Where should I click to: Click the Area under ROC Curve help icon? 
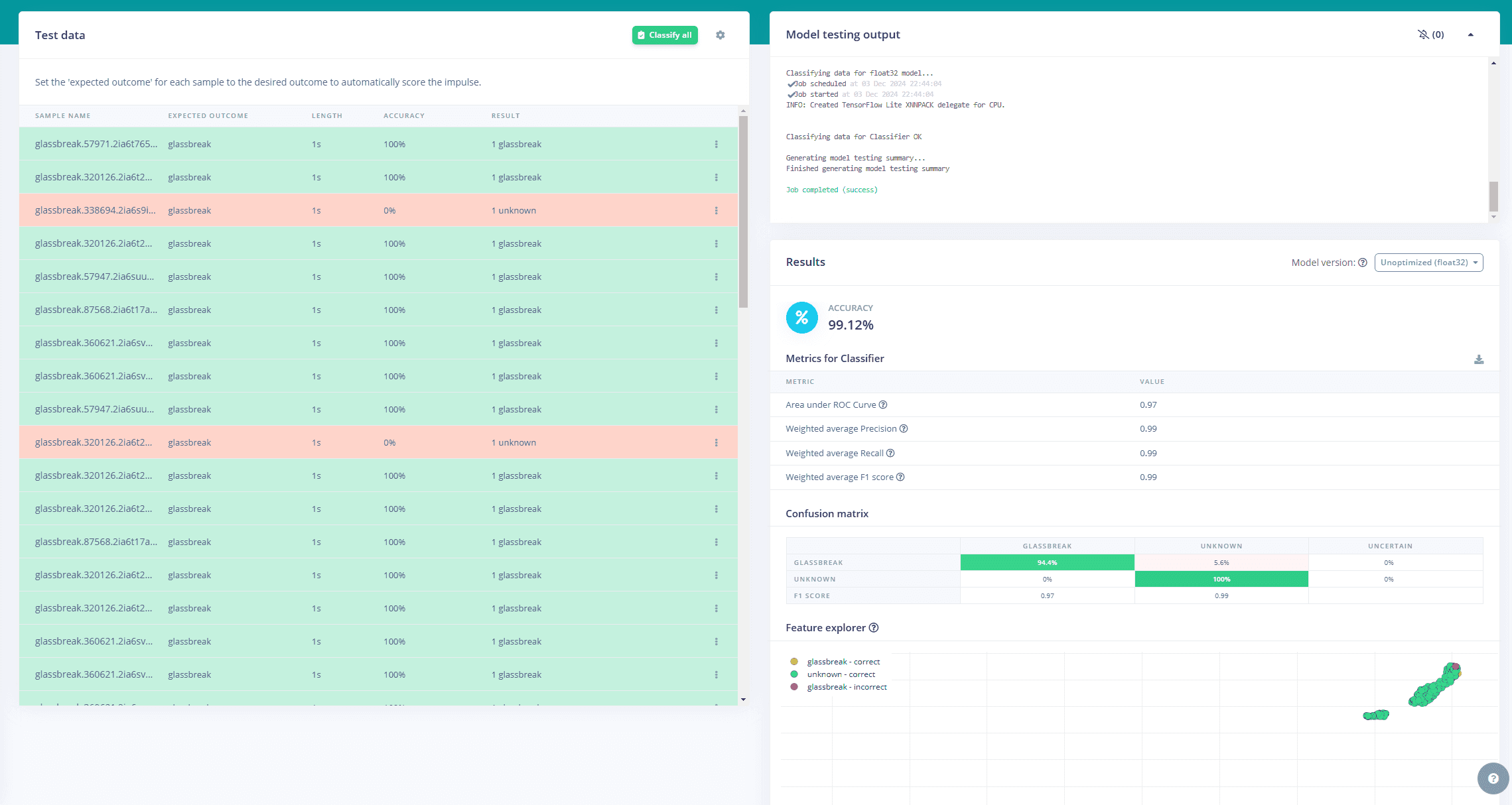click(x=883, y=404)
